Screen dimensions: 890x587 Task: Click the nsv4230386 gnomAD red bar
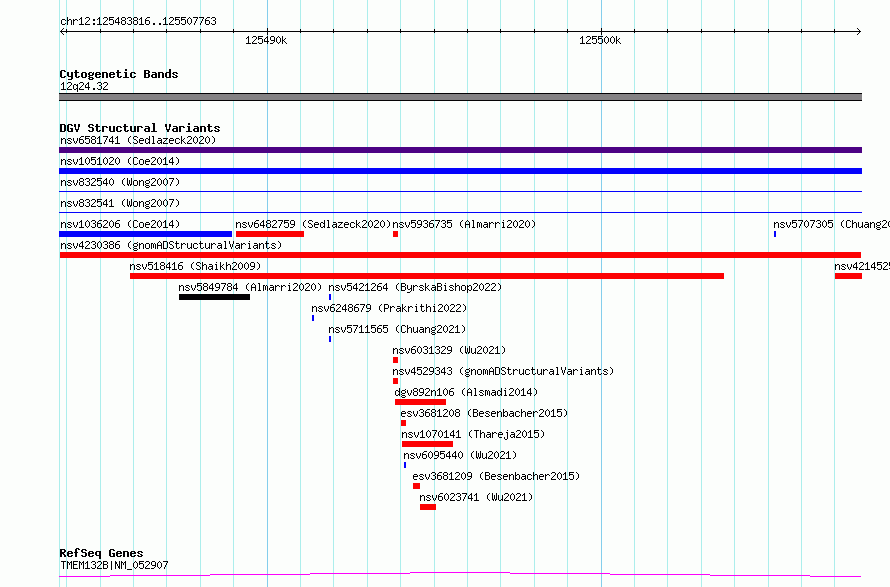pyautogui.click(x=460, y=255)
